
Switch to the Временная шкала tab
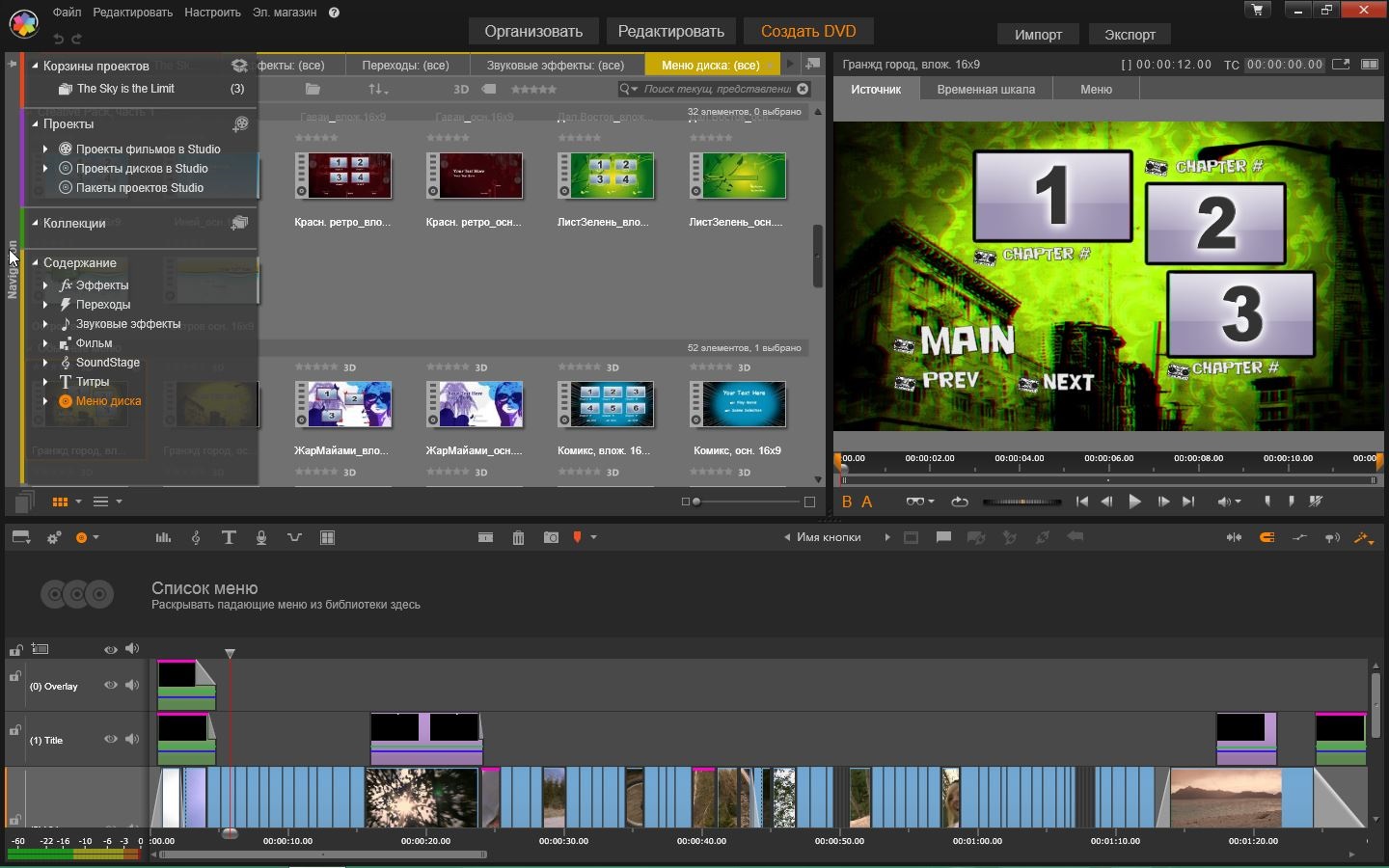coord(986,89)
